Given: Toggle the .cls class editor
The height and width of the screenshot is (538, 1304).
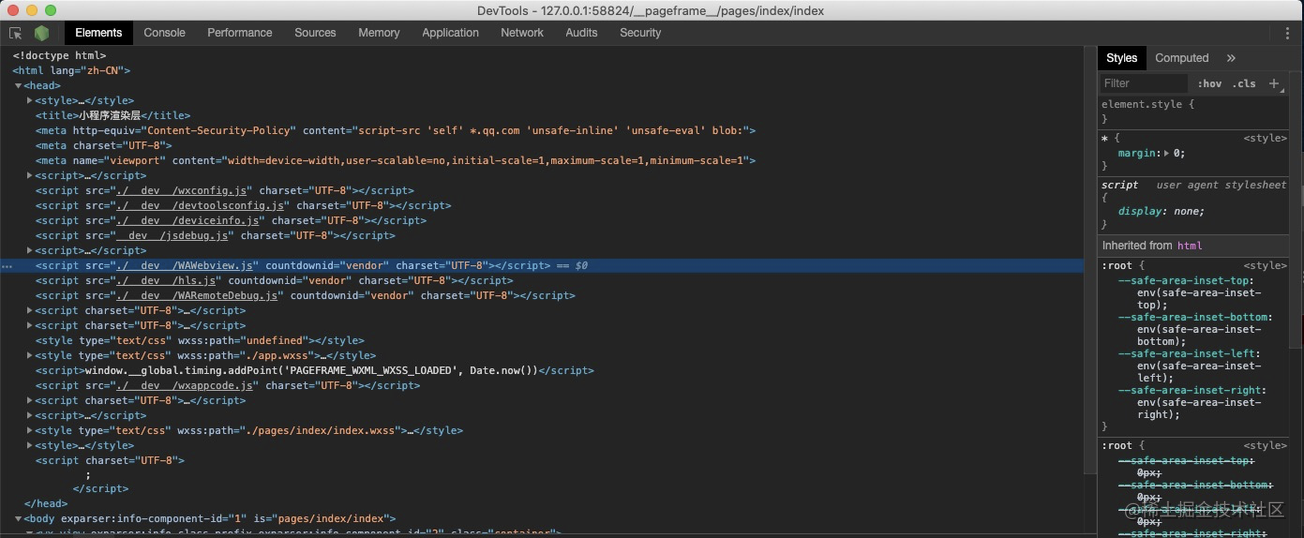Looking at the screenshot, I should tap(1244, 84).
